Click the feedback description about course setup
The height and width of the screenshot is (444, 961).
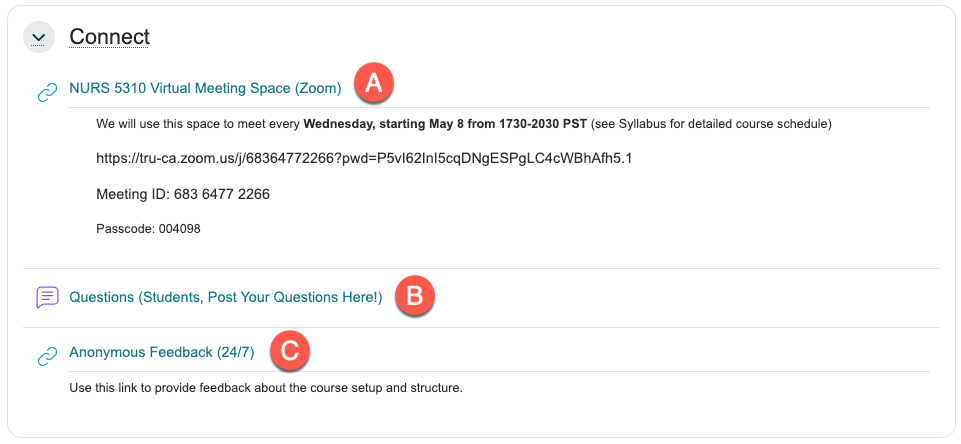click(265, 387)
